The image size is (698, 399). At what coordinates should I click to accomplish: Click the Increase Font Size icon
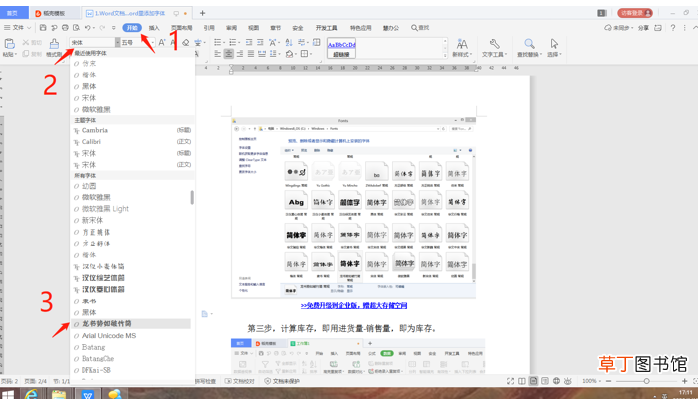[x=162, y=42]
